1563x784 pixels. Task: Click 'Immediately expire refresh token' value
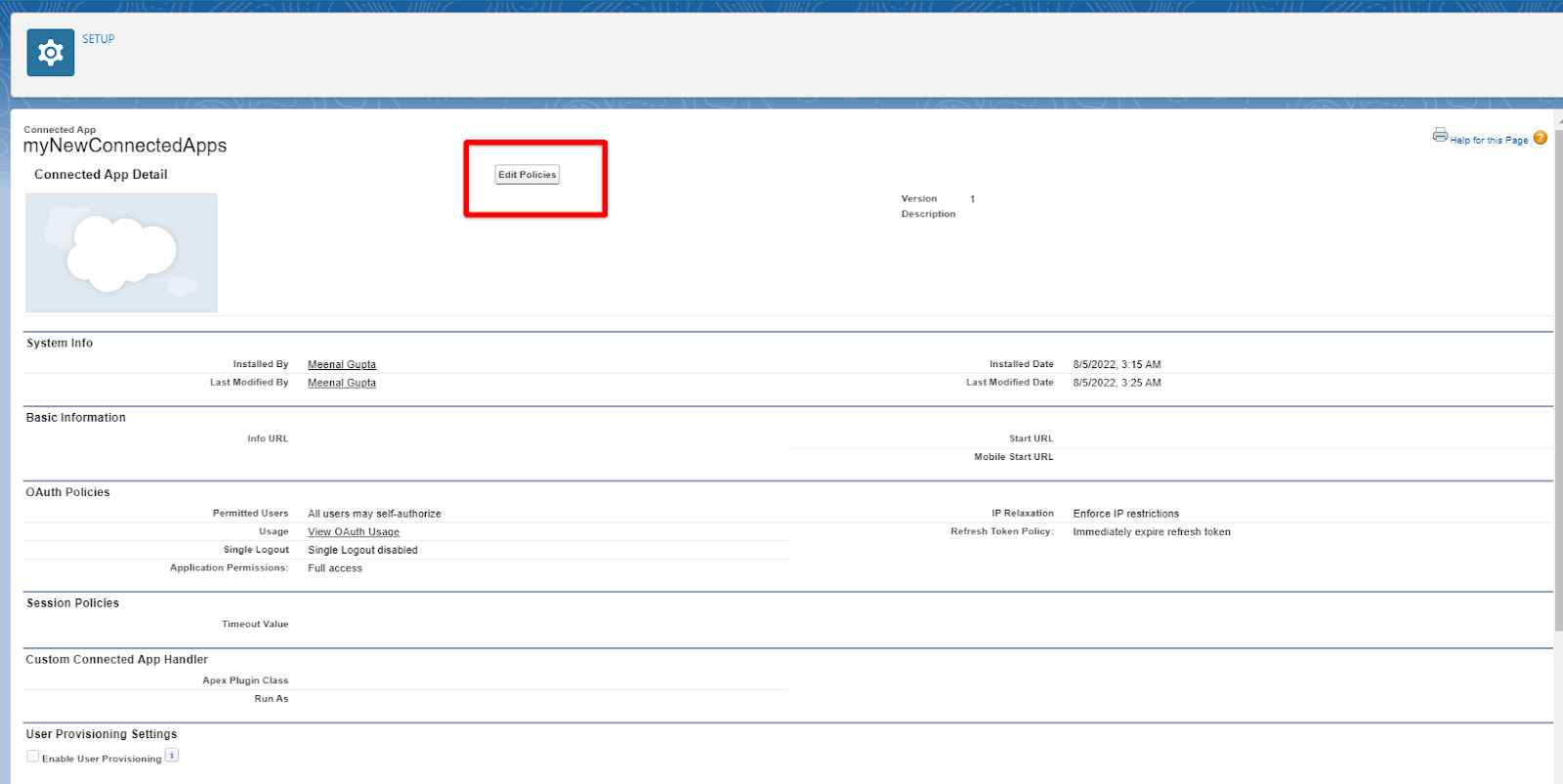[x=1152, y=532]
